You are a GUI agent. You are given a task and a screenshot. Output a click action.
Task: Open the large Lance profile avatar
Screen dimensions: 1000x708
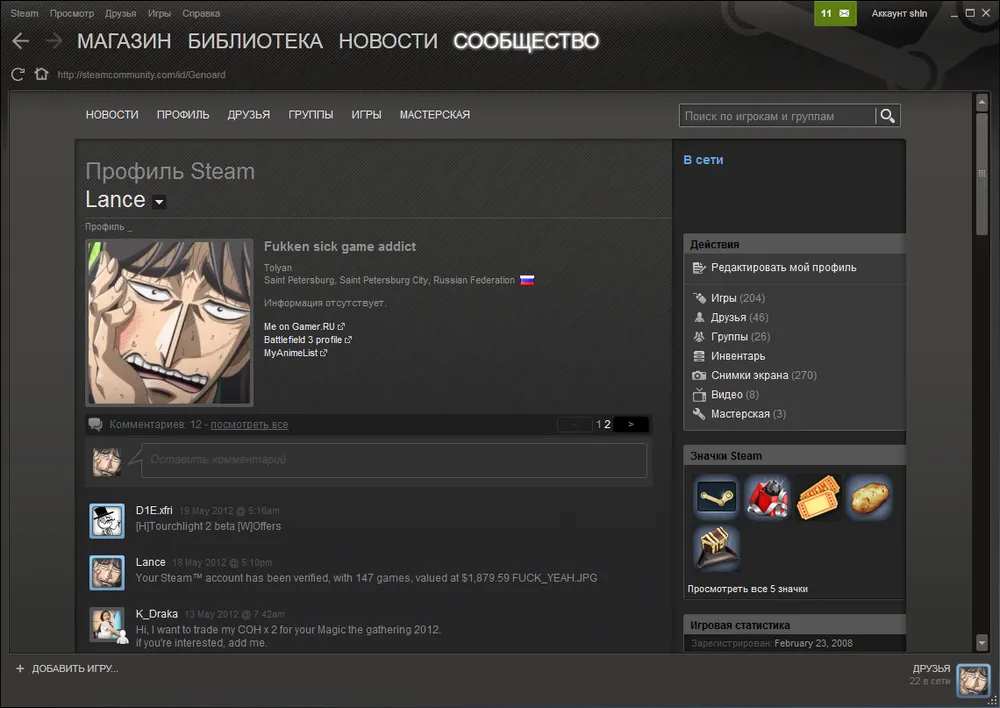169,323
